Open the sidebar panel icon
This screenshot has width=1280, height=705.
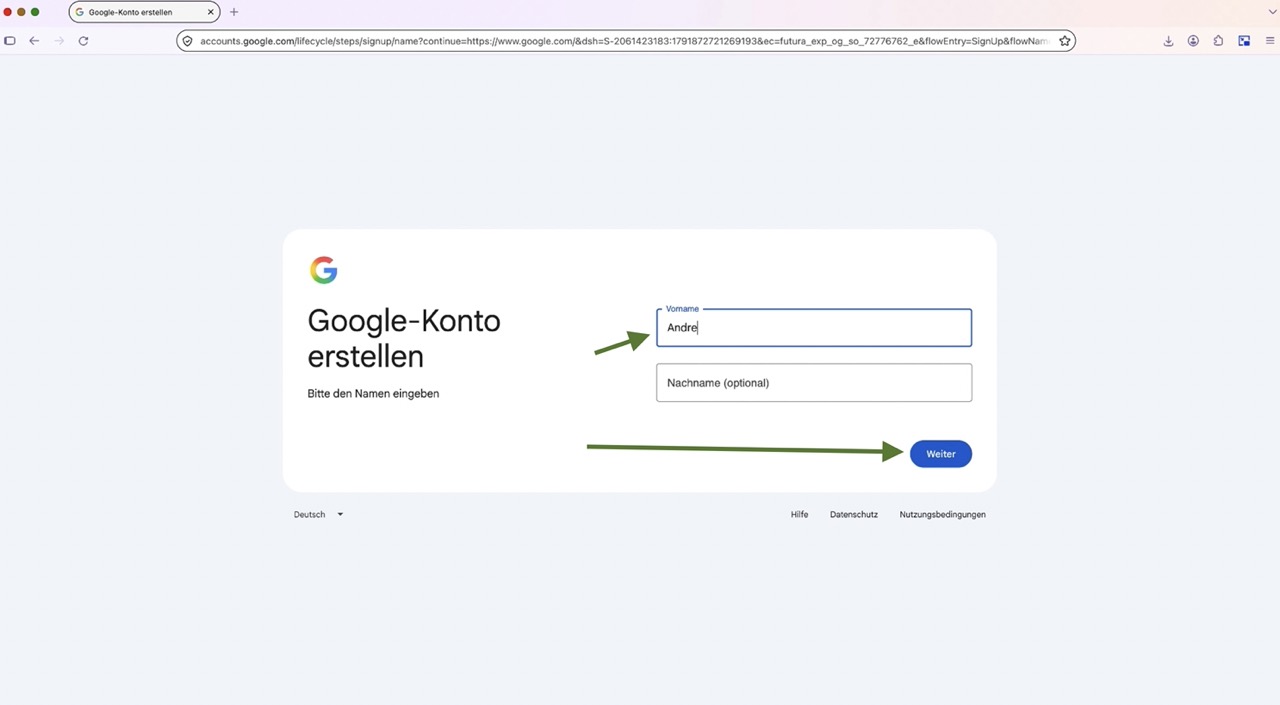(10, 41)
